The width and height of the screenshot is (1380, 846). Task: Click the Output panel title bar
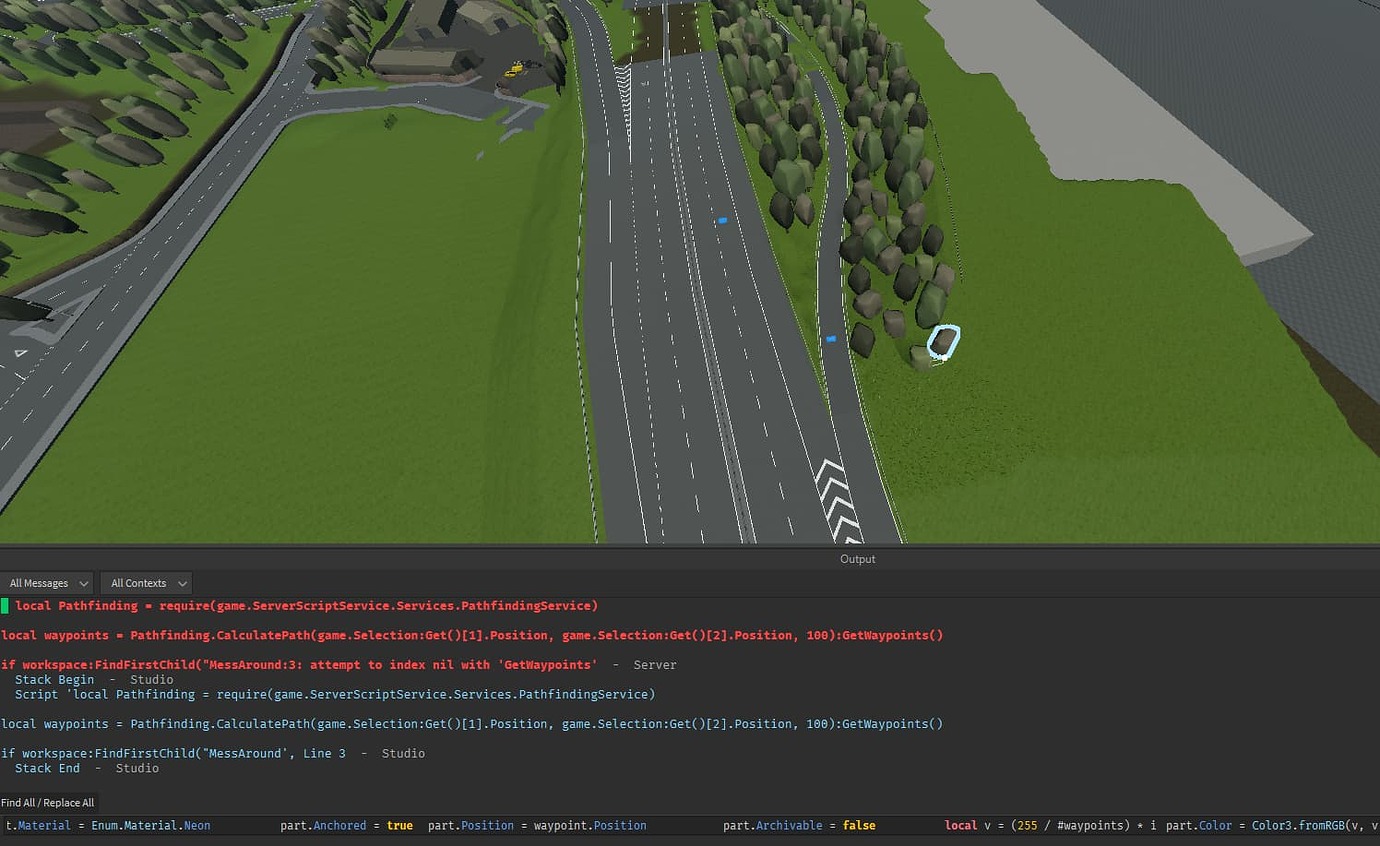click(857, 559)
